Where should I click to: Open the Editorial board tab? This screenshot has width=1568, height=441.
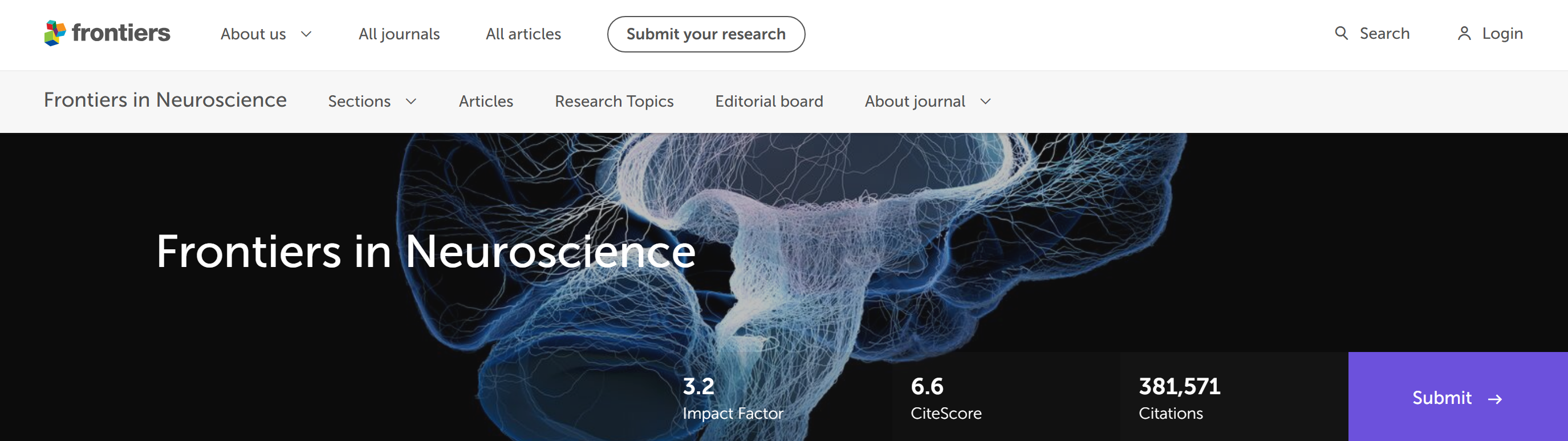[769, 101]
